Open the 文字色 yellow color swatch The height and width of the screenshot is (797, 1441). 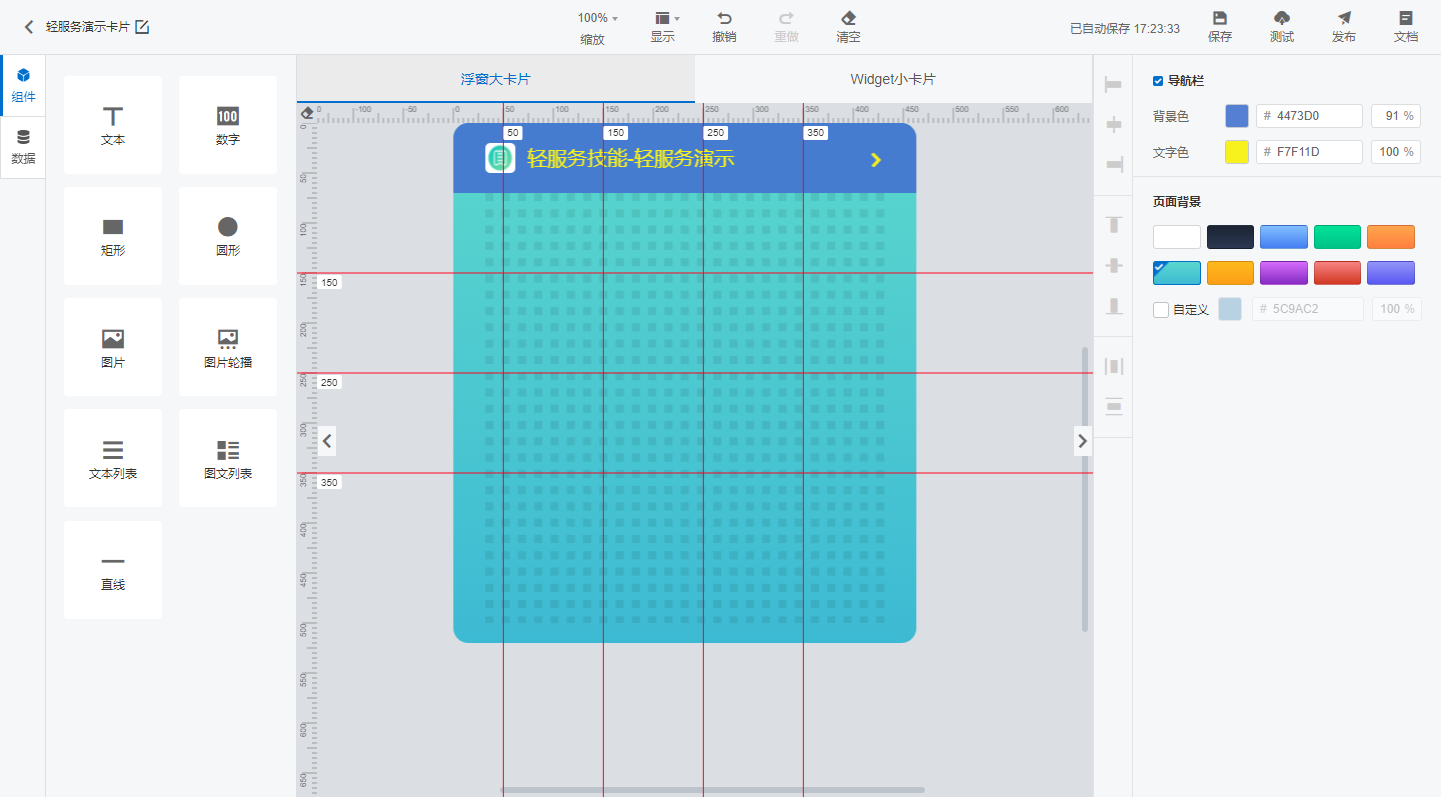1237,152
